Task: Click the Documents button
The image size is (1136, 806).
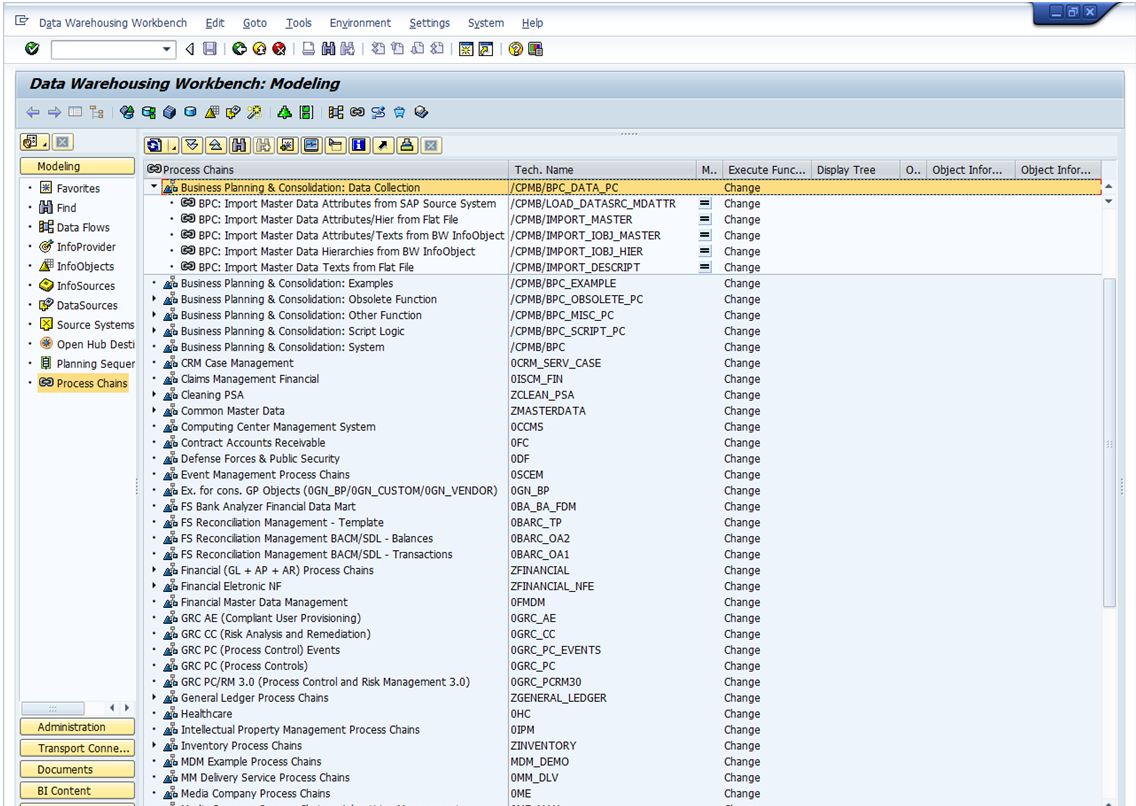Action: click(77, 769)
